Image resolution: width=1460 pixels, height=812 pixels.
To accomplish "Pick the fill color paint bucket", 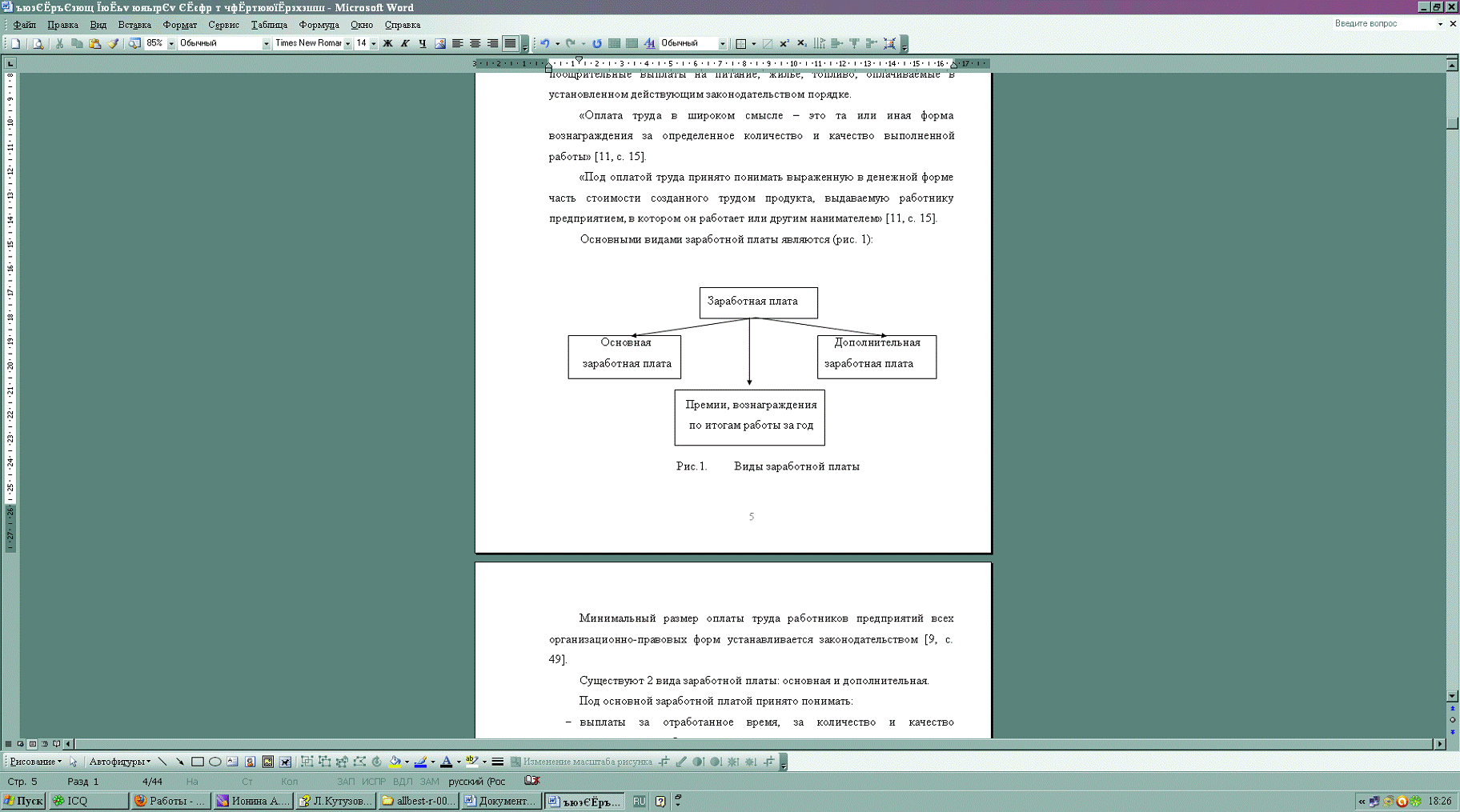I will tap(395, 762).
